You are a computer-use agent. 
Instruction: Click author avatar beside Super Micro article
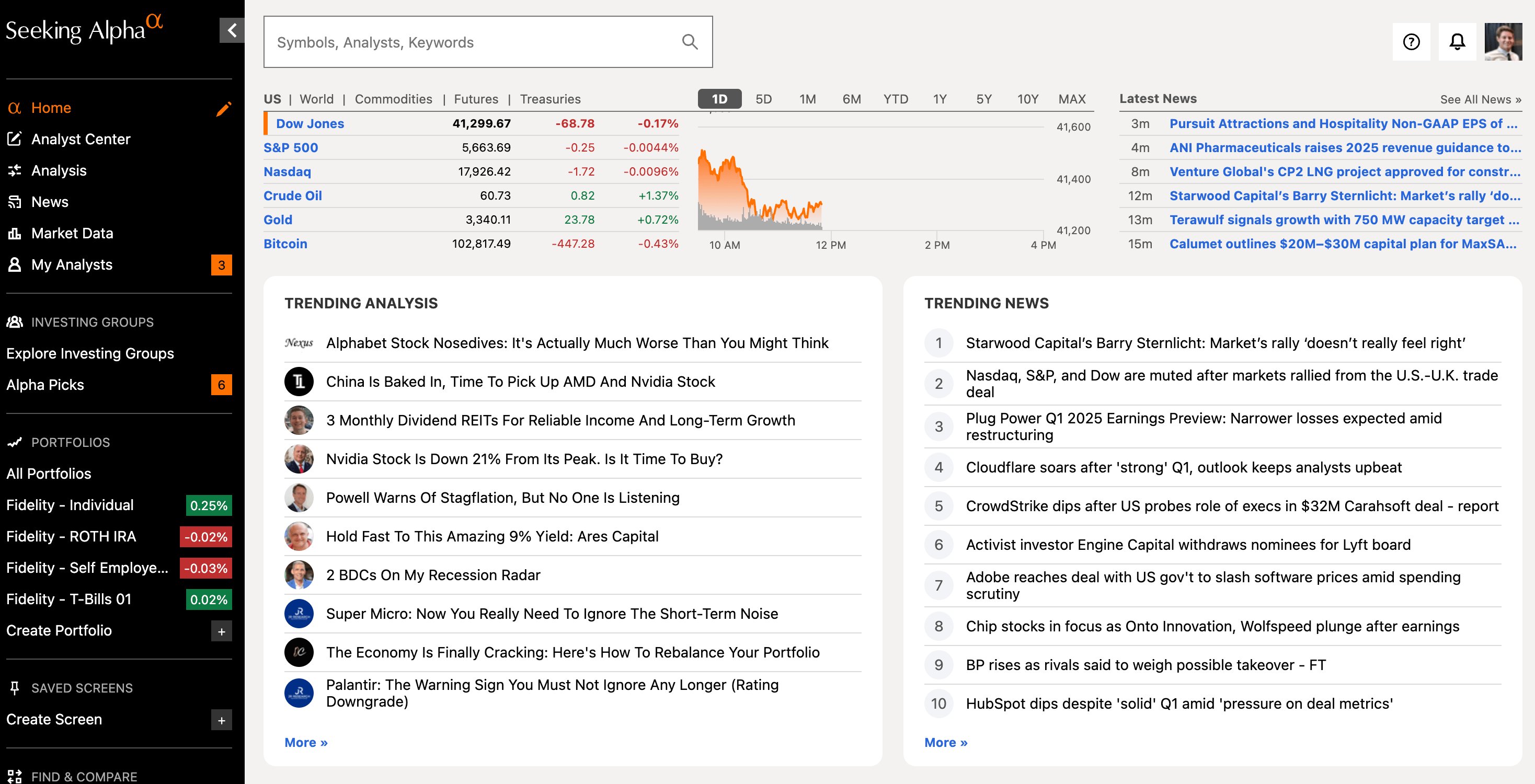click(299, 614)
